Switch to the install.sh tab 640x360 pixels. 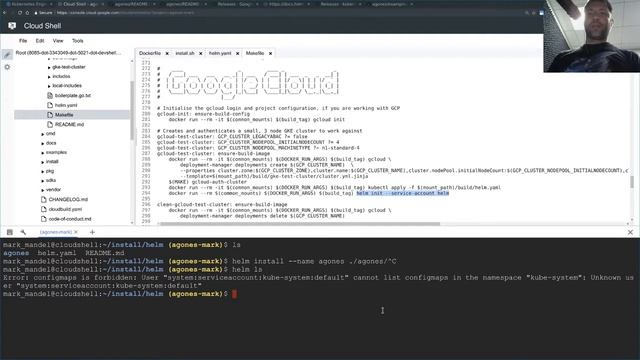(185, 53)
